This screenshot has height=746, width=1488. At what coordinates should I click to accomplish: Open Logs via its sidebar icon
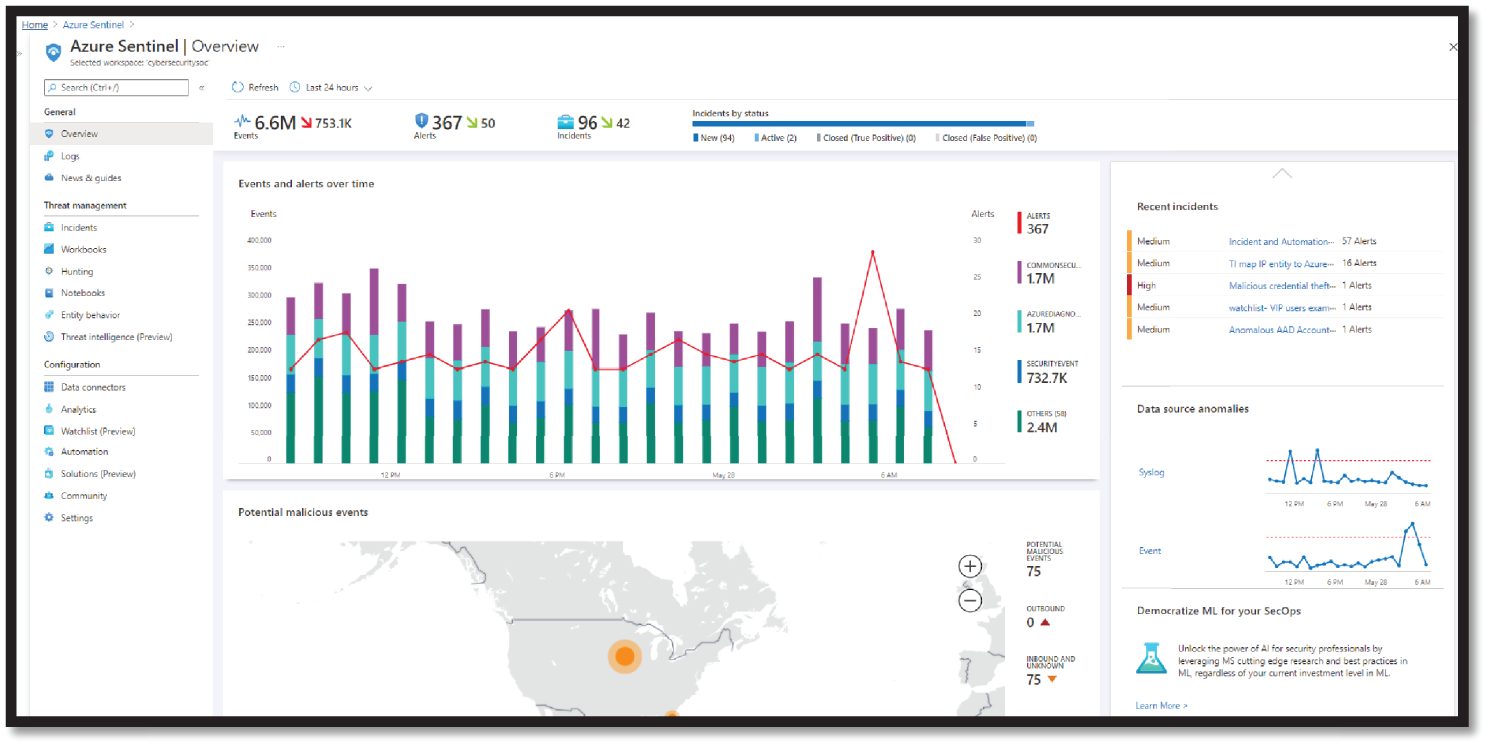click(49, 156)
